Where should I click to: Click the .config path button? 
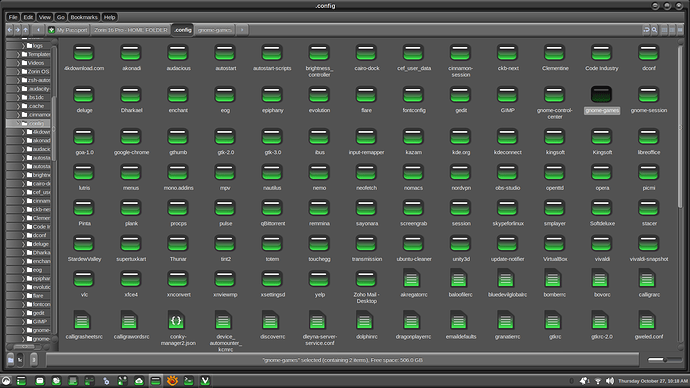coord(183,30)
